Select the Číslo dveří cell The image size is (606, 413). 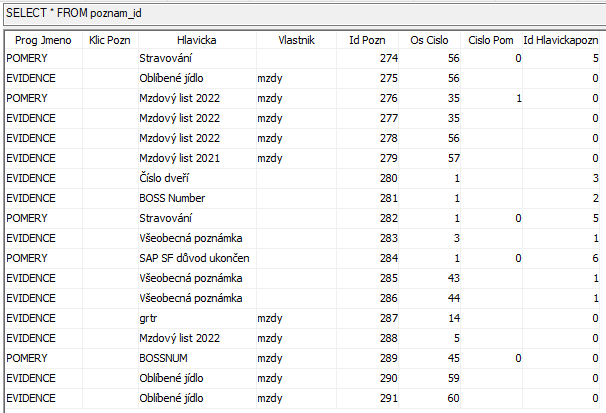click(x=197, y=178)
